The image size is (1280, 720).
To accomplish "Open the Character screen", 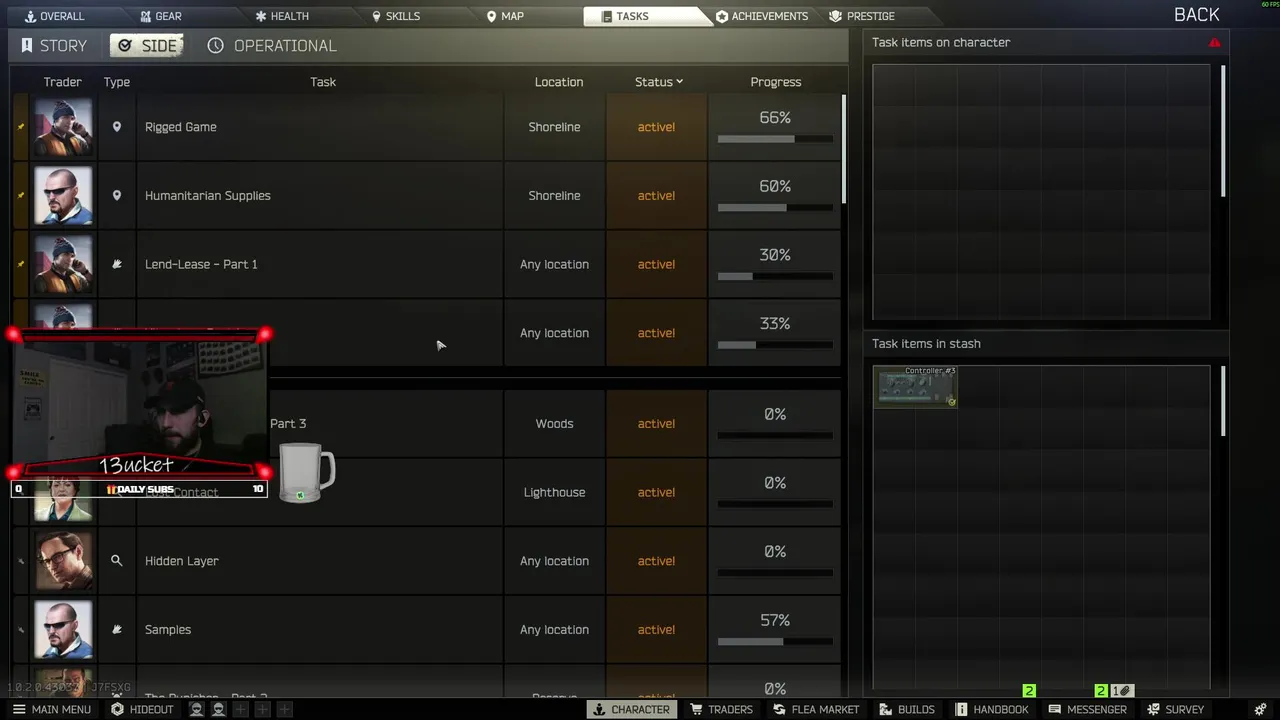I will point(631,709).
